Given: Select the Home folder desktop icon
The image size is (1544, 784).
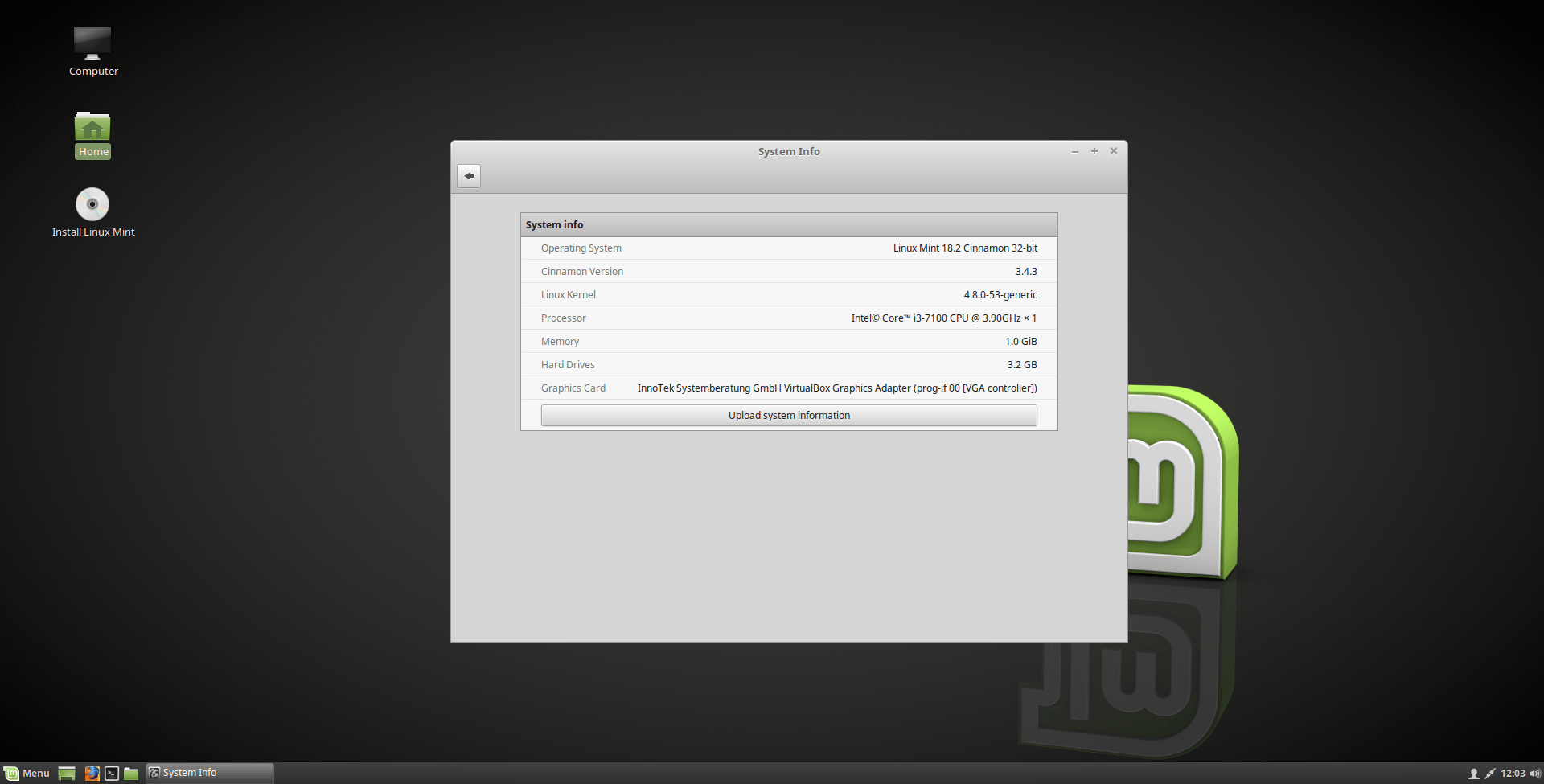Looking at the screenshot, I should (x=93, y=135).
